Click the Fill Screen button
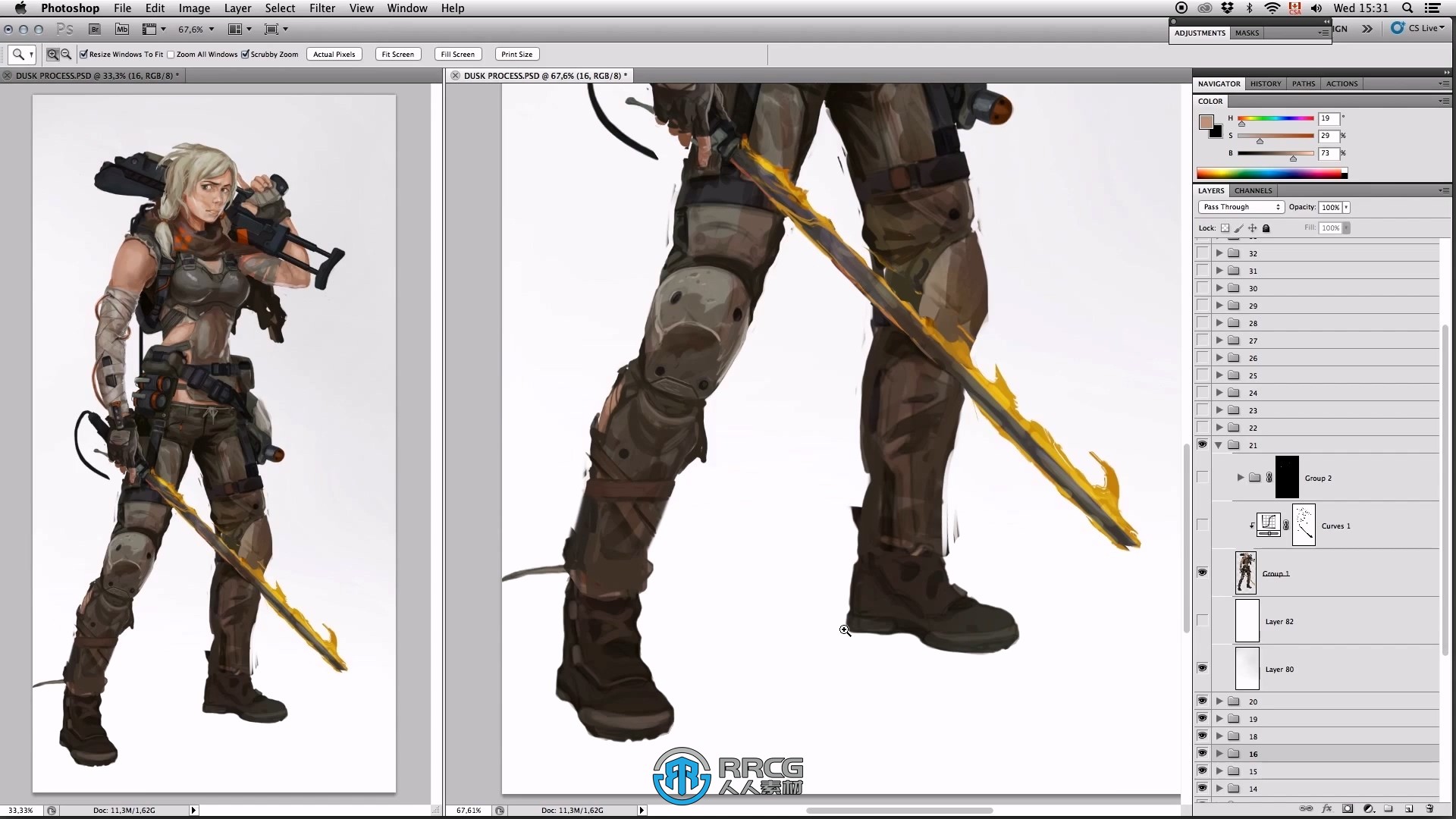 click(458, 54)
